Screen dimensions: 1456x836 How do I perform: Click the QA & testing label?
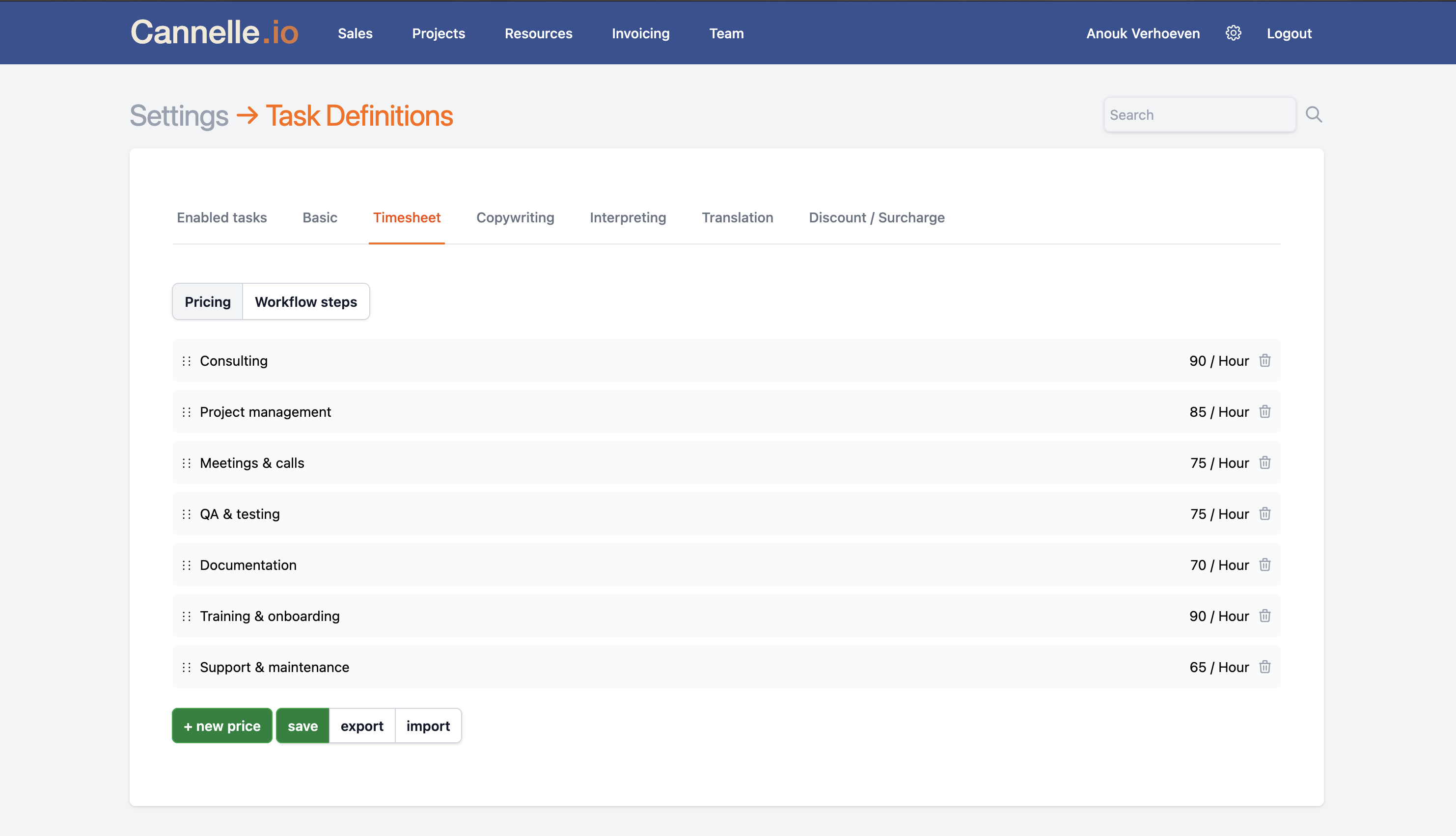(240, 514)
